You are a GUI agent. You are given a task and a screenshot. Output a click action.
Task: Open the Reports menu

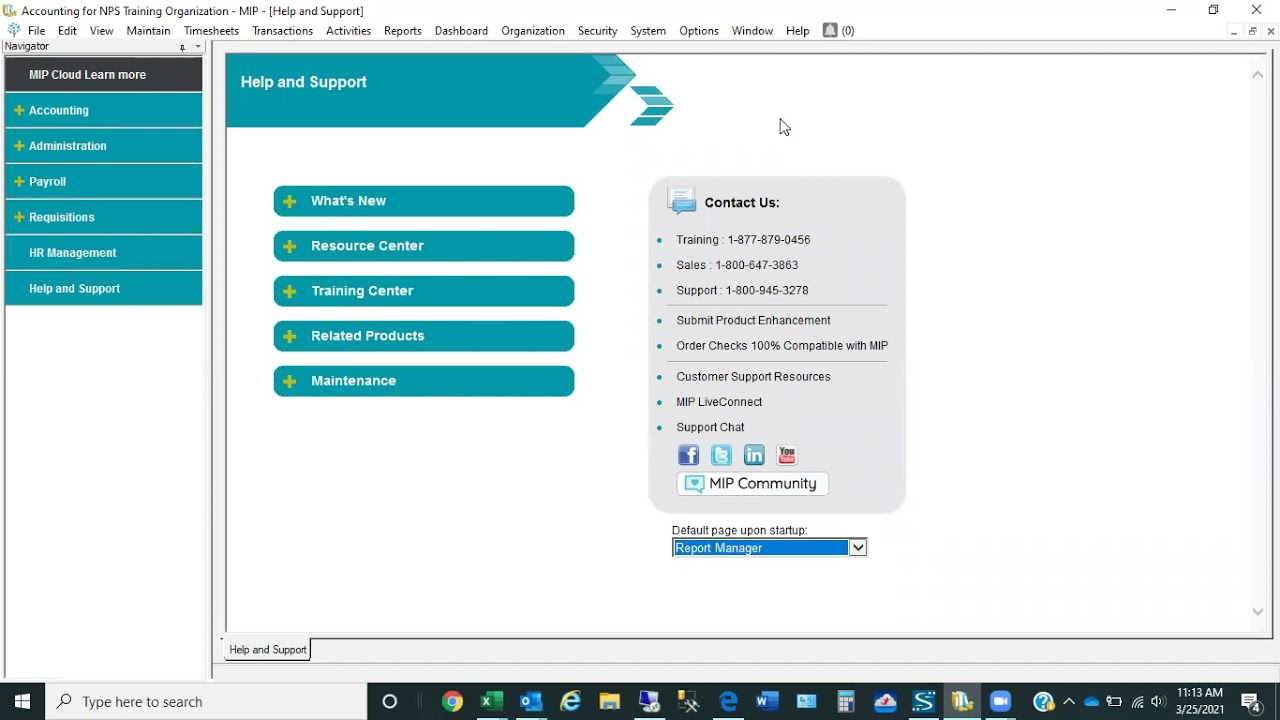(403, 31)
